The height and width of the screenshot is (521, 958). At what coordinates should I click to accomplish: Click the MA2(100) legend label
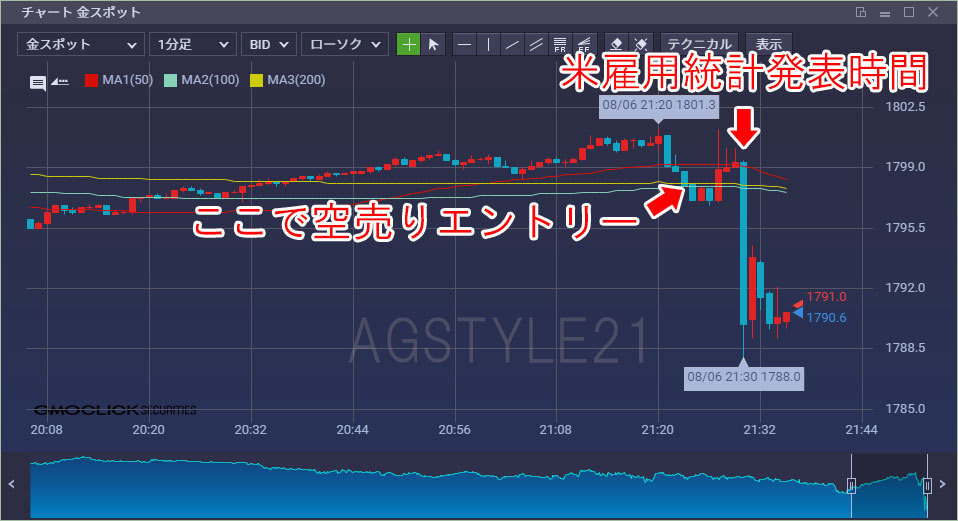click(210, 80)
